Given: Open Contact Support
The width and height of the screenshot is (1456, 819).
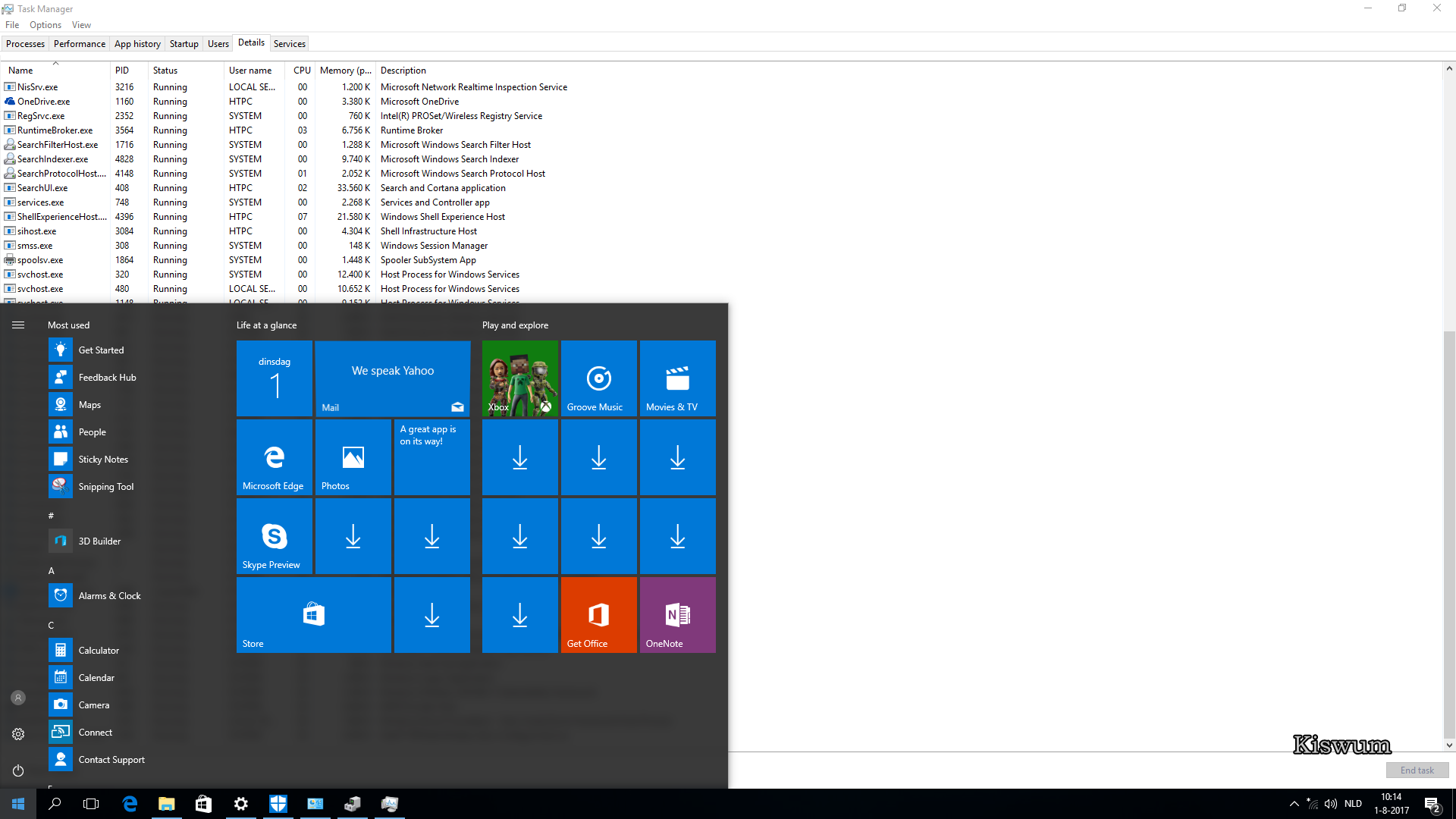Looking at the screenshot, I should click(61, 759).
